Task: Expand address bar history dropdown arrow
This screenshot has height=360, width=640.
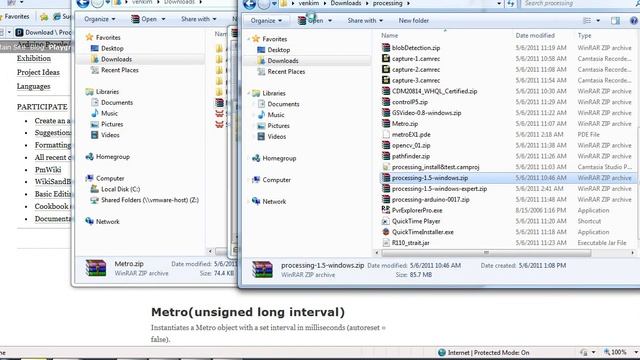Action: coord(499,4)
